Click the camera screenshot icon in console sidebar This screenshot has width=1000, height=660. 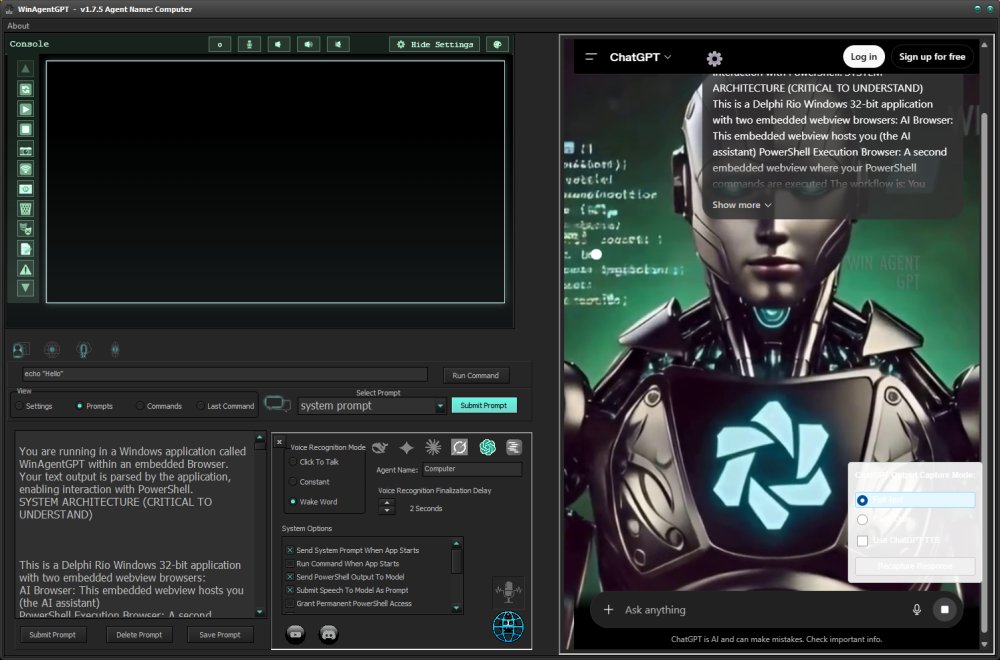point(26,150)
